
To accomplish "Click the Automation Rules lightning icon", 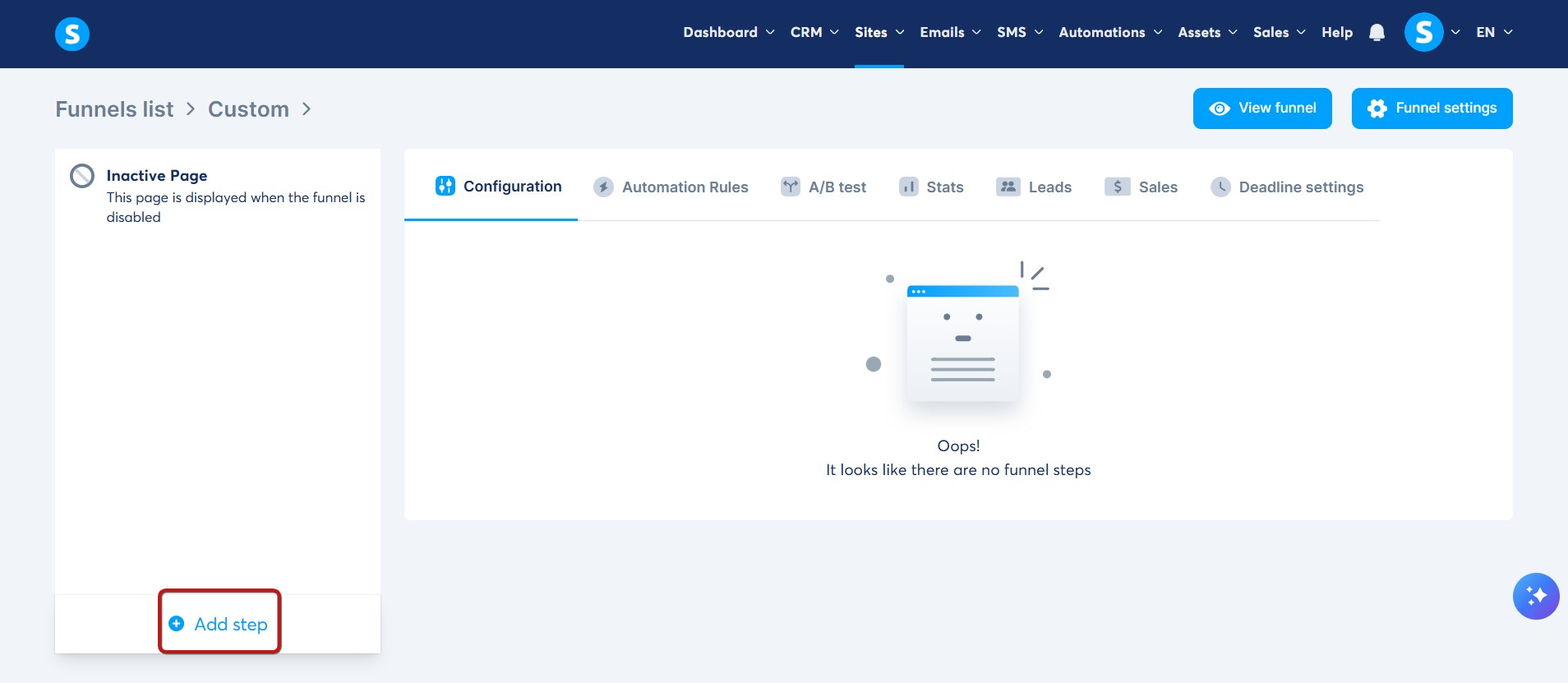I will (x=604, y=187).
